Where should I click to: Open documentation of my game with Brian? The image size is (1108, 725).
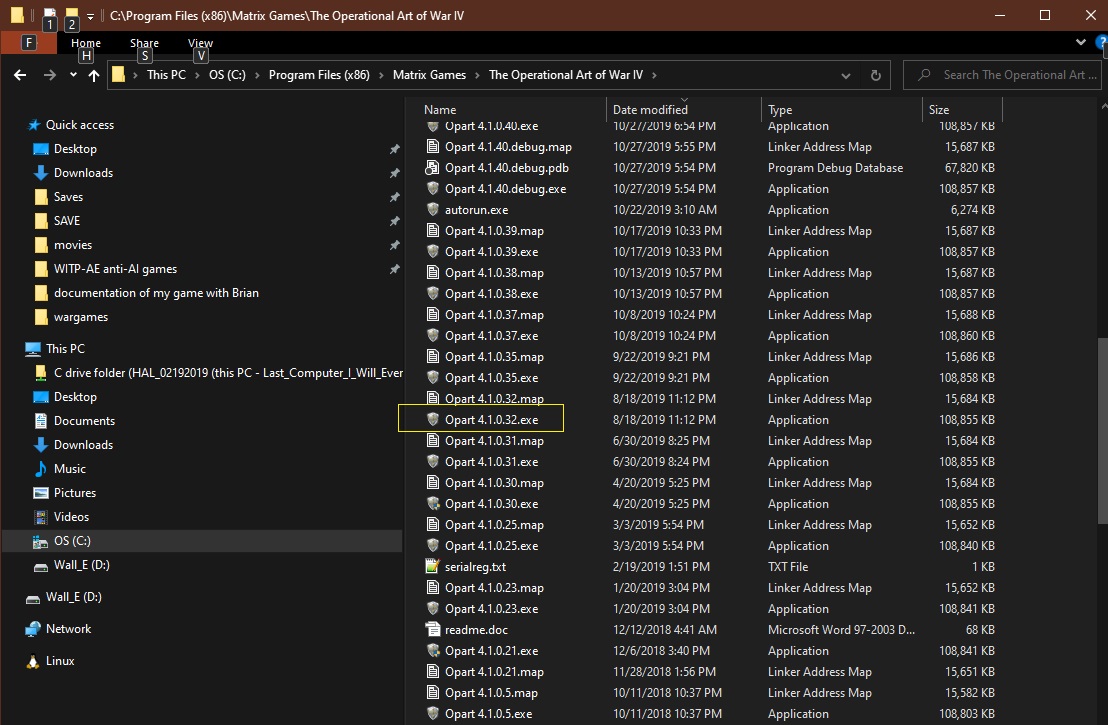(x=156, y=293)
